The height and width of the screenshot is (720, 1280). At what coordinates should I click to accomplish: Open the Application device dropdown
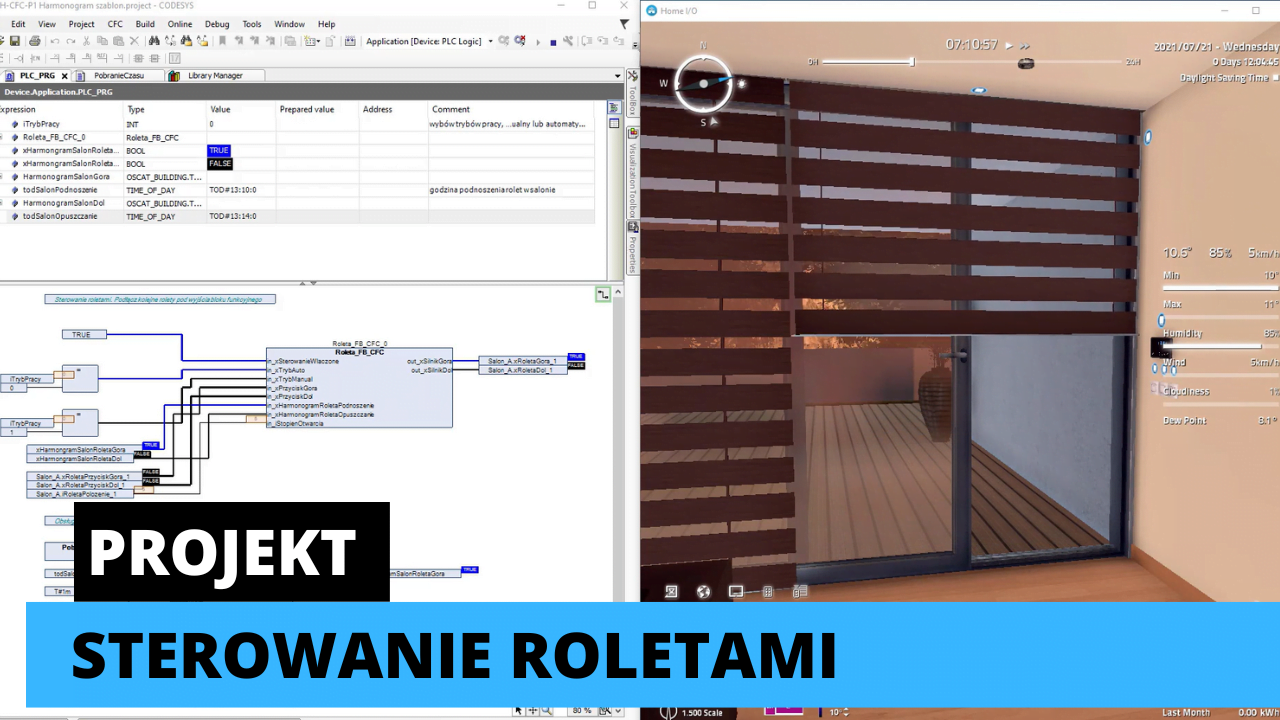point(490,41)
